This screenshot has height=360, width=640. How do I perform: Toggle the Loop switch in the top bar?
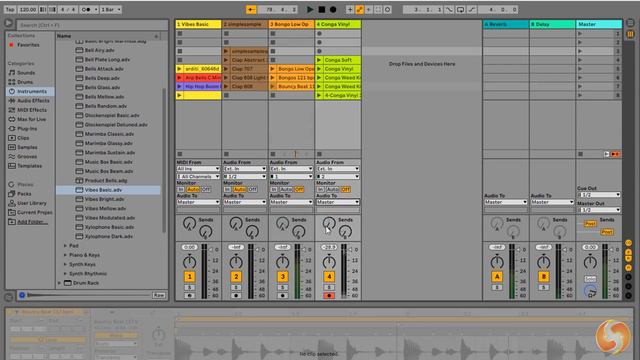pyautogui.click(x=460, y=9)
